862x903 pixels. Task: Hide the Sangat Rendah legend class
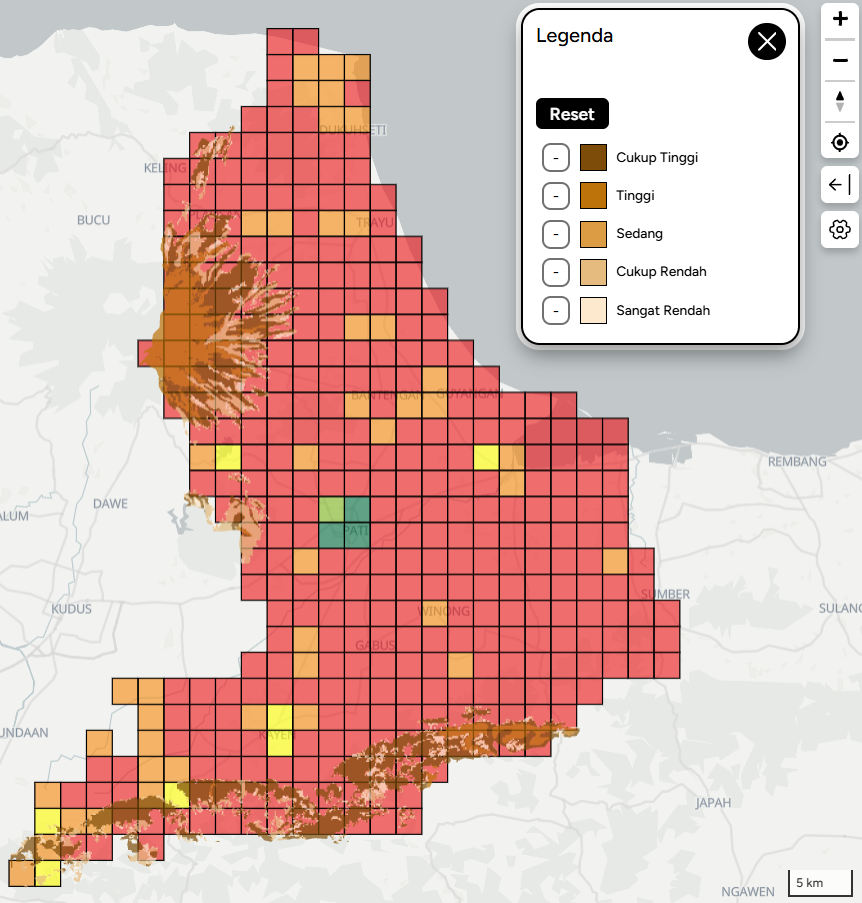pyautogui.click(x=556, y=311)
